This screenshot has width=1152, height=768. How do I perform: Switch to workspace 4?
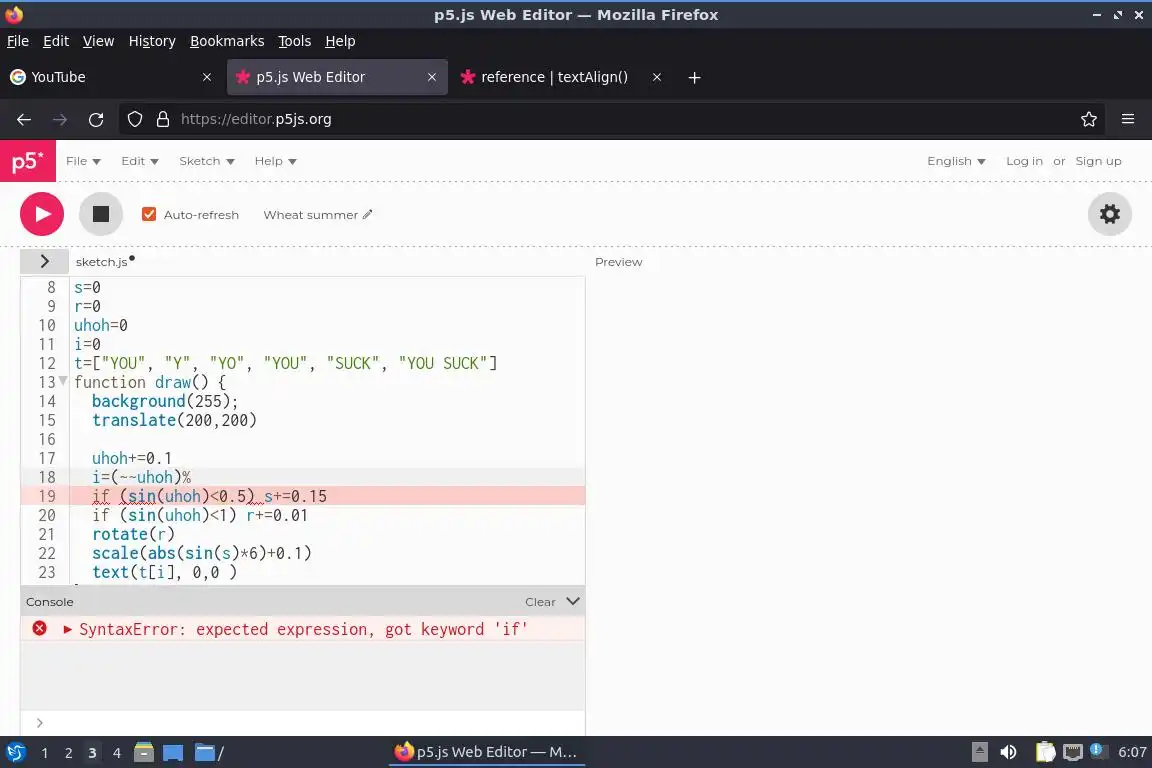pyautogui.click(x=116, y=753)
